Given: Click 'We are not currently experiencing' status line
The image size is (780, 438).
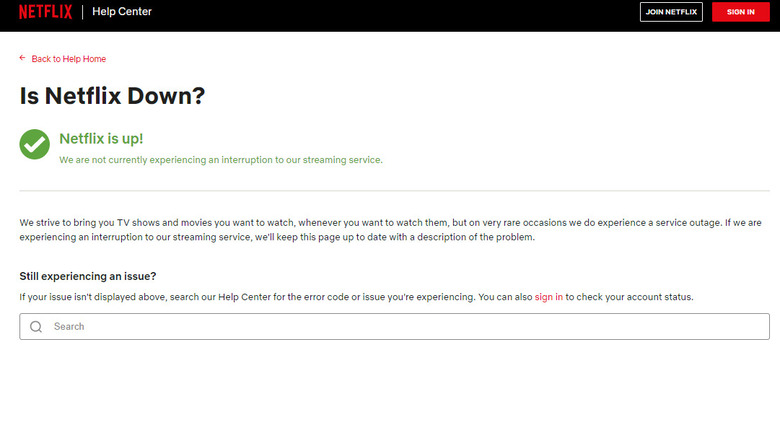Looking at the screenshot, I should tap(221, 160).
